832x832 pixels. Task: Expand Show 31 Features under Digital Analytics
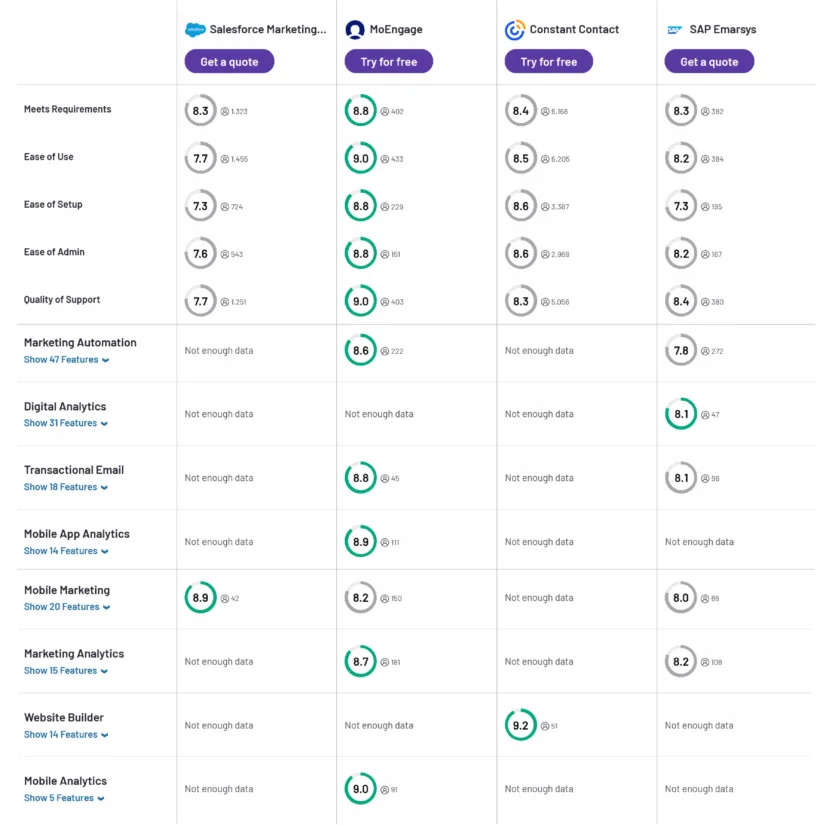click(x=62, y=423)
